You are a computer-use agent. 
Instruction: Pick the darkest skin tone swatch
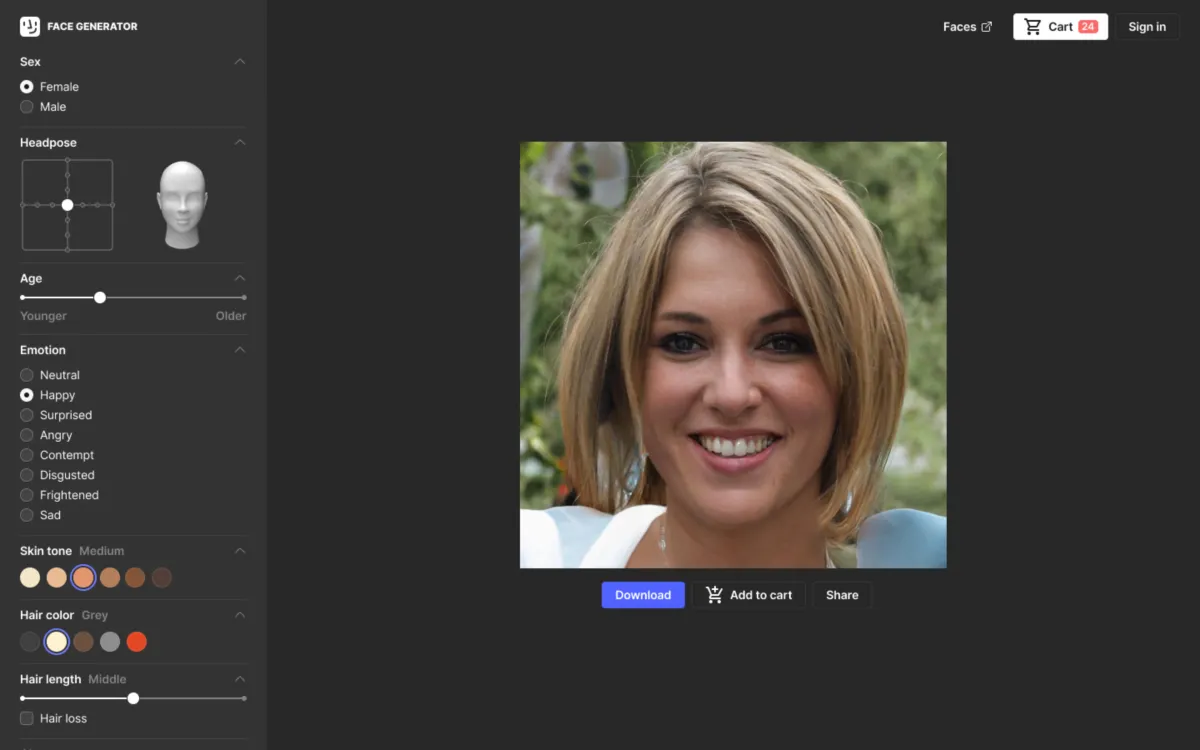pyautogui.click(x=162, y=578)
